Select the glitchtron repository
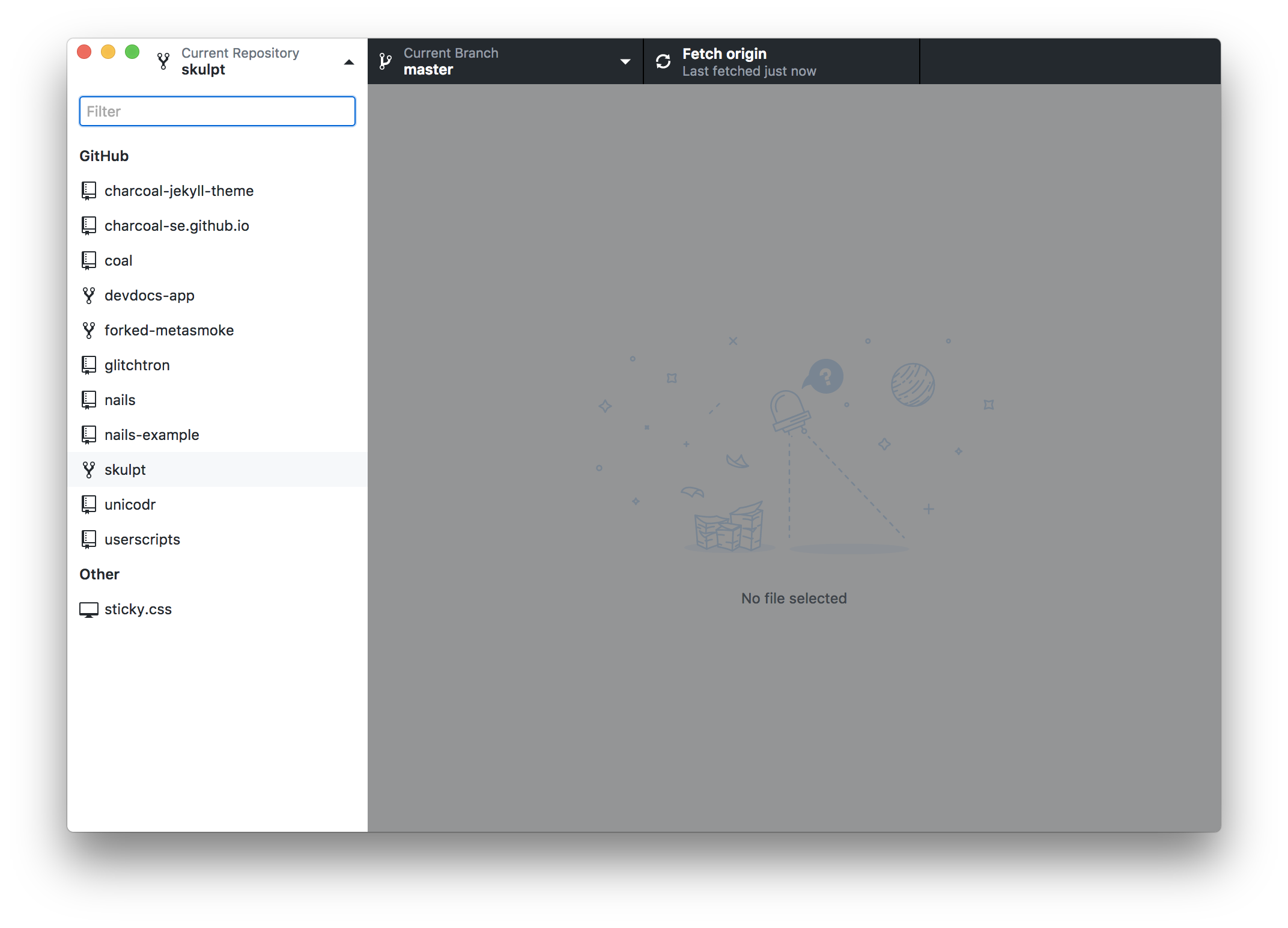 click(x=137, y=365)
